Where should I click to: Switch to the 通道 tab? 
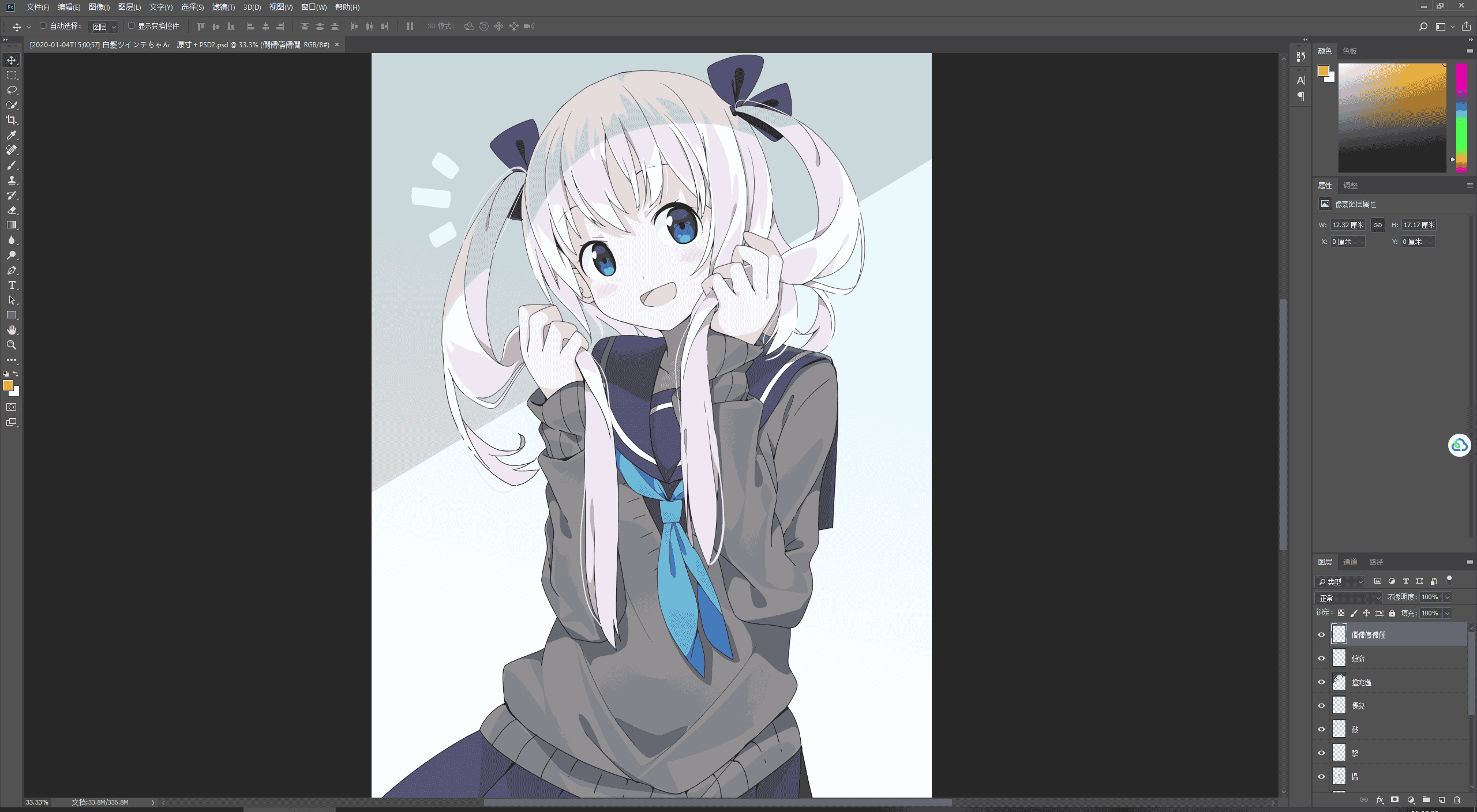1350,562
